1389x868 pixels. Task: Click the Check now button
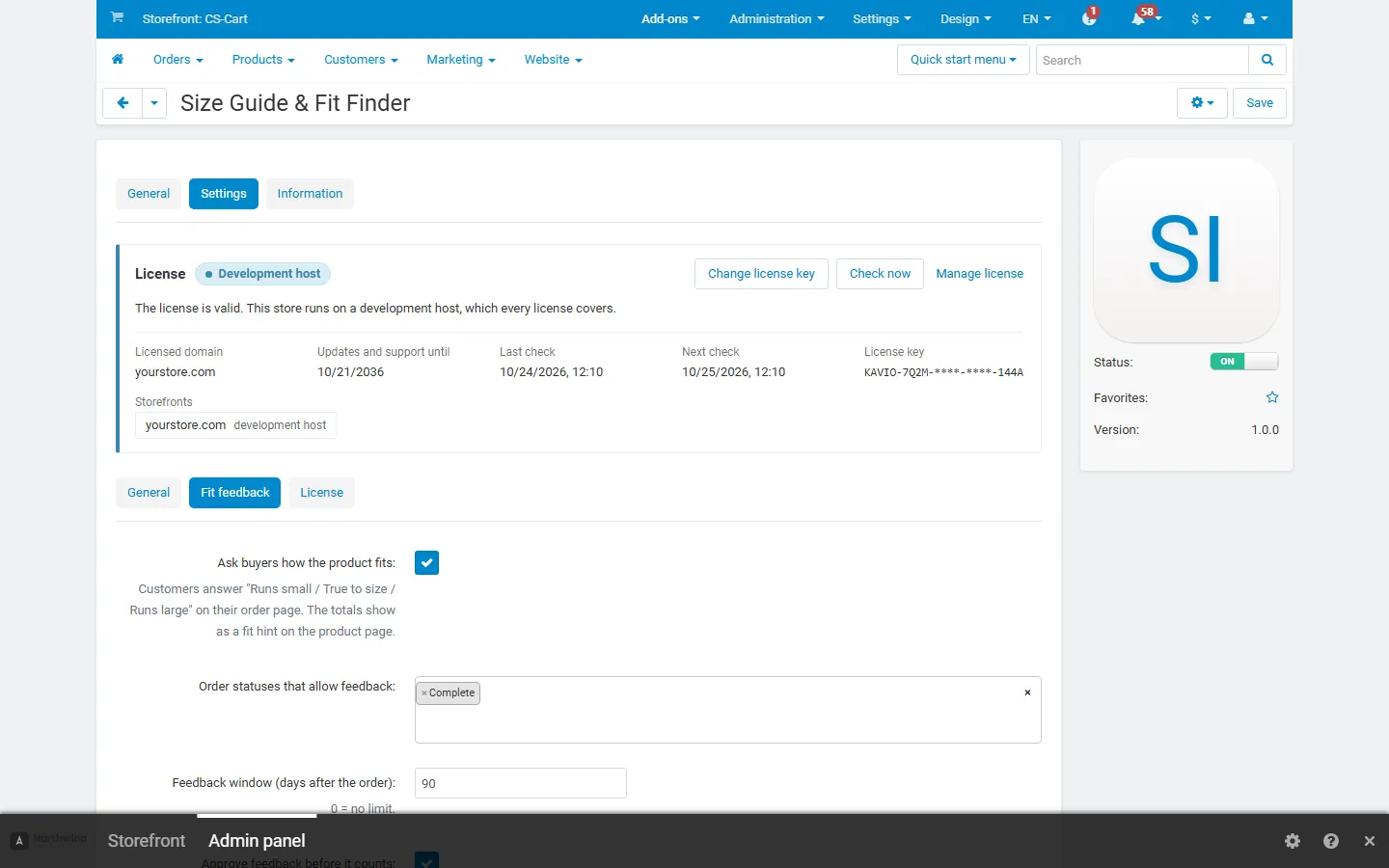pos(880,274)
